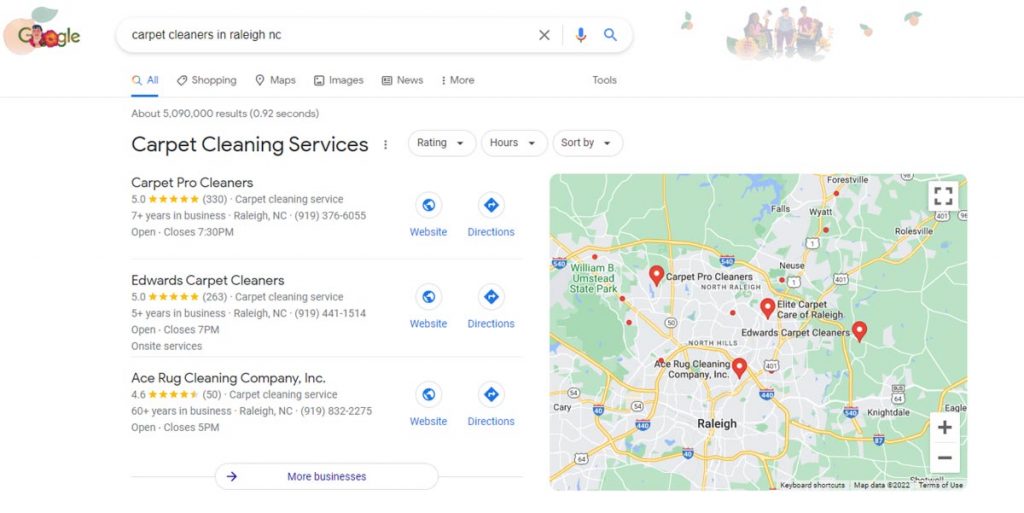Screen dimensions: 1024x513
Task: Open three-dot options beside Carpet Cleaning Services
Action: 385,144
